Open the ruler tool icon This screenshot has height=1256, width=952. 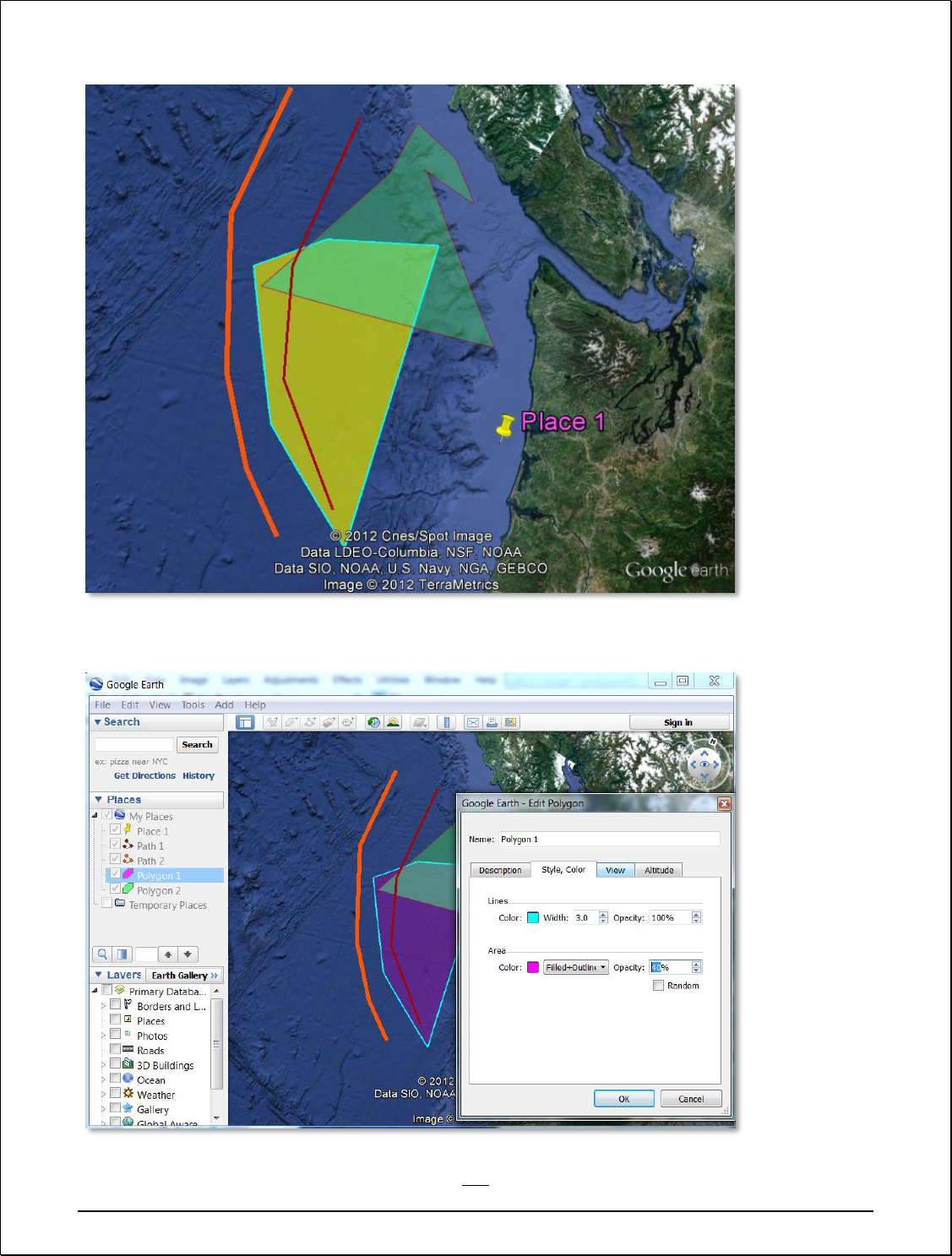point(447,722)
